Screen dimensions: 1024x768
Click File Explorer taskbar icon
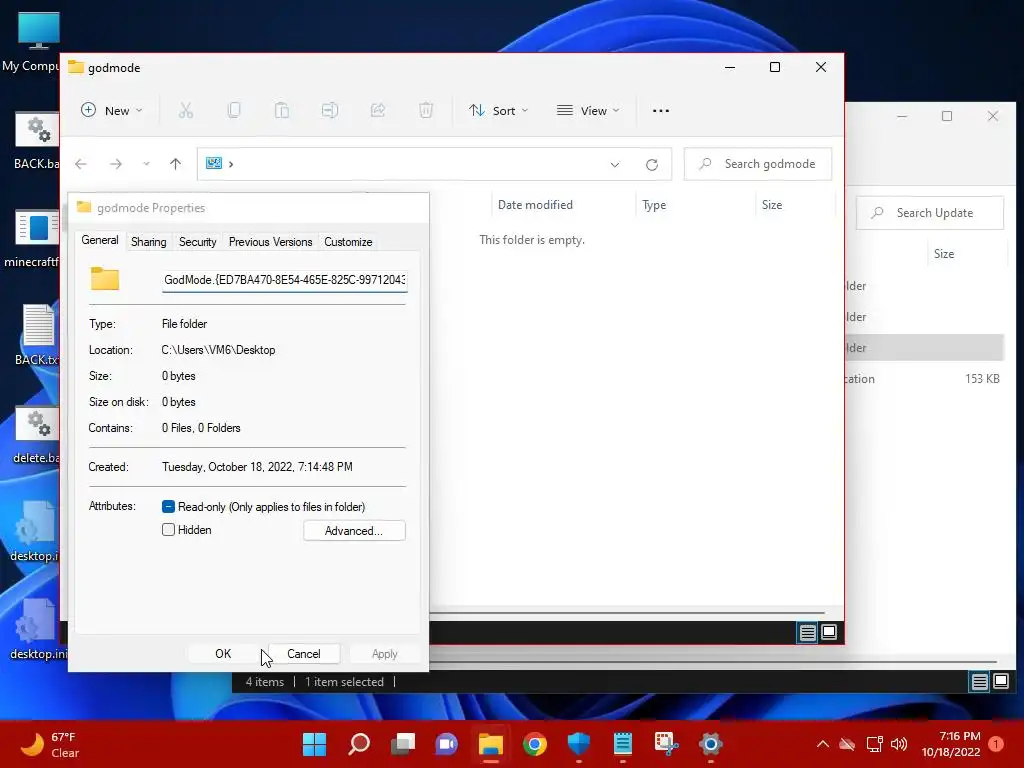tap(490, 744)
